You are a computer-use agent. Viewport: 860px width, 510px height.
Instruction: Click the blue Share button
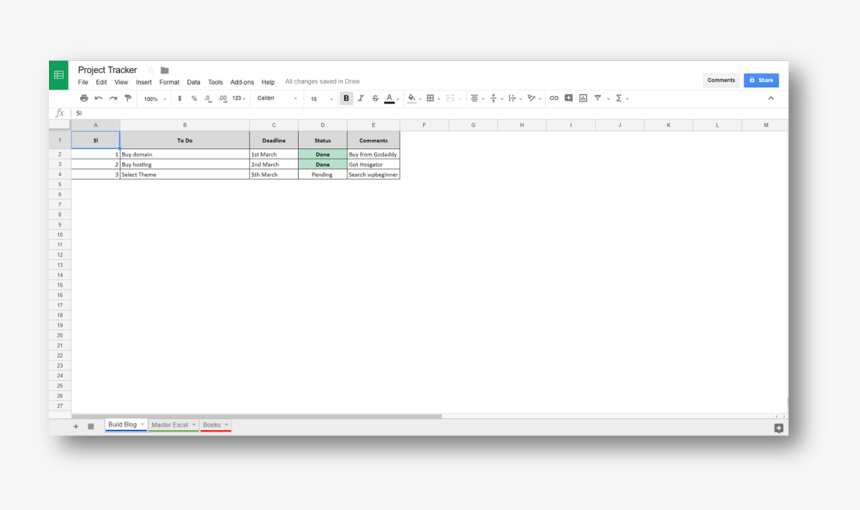(x=761, y=80)
